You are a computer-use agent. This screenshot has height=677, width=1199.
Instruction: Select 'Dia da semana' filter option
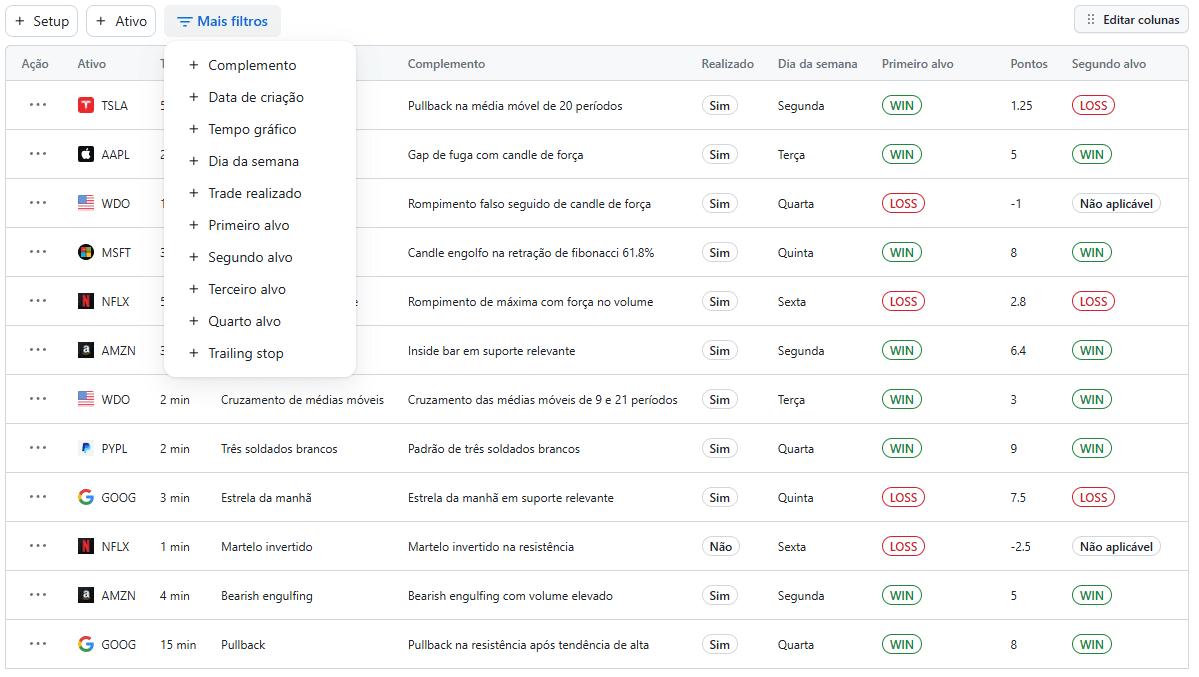(253, 161)
